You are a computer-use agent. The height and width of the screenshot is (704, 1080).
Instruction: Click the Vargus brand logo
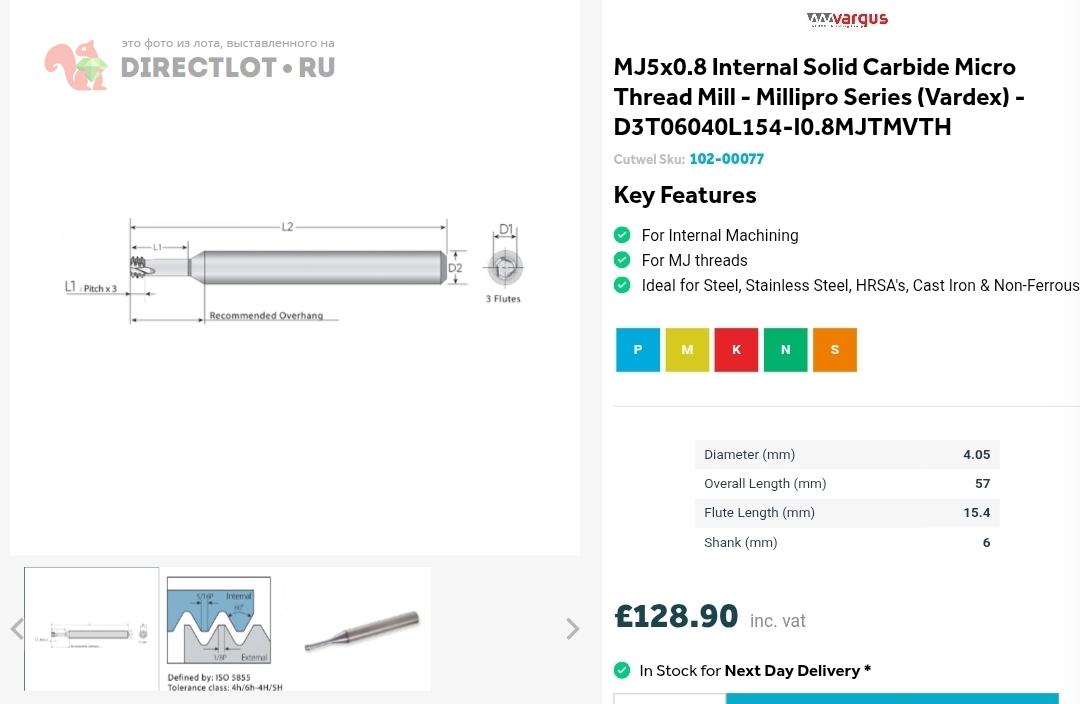tap(847, 19)
